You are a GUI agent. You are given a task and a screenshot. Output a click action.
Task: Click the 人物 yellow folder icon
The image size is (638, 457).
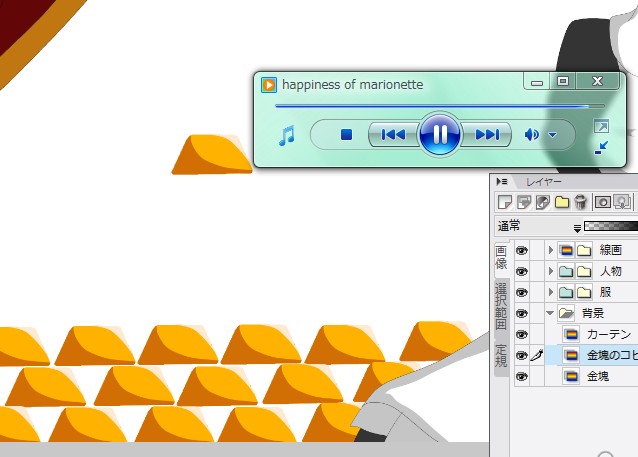[584, 271]
